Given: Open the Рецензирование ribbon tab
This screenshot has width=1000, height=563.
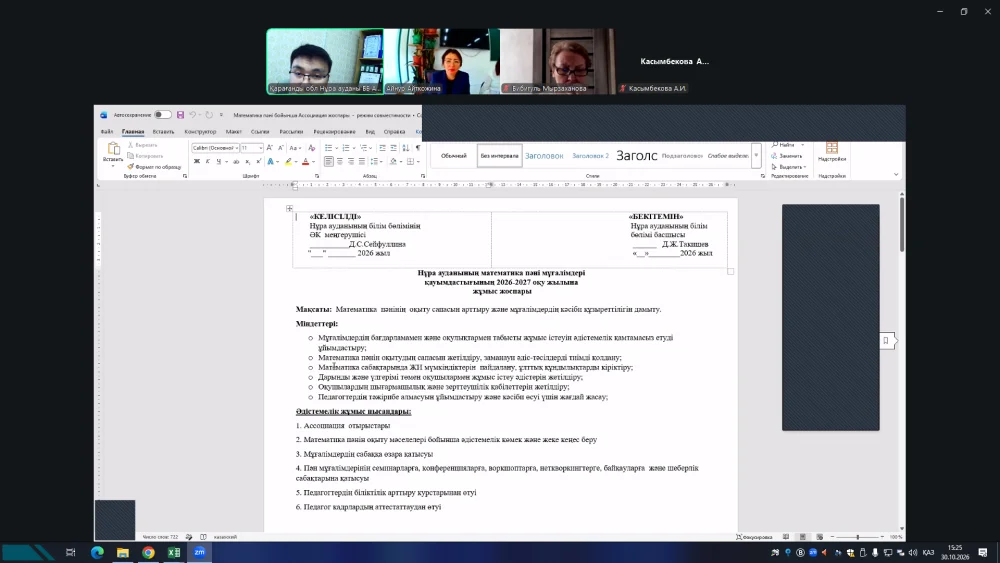Looking at the screenshot, I should [x=334, y=132].
